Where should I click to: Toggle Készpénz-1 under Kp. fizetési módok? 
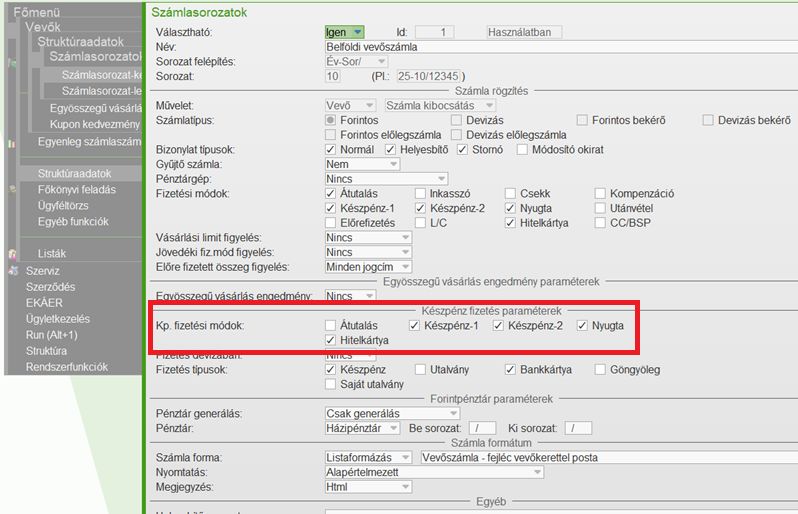[414, 325]
